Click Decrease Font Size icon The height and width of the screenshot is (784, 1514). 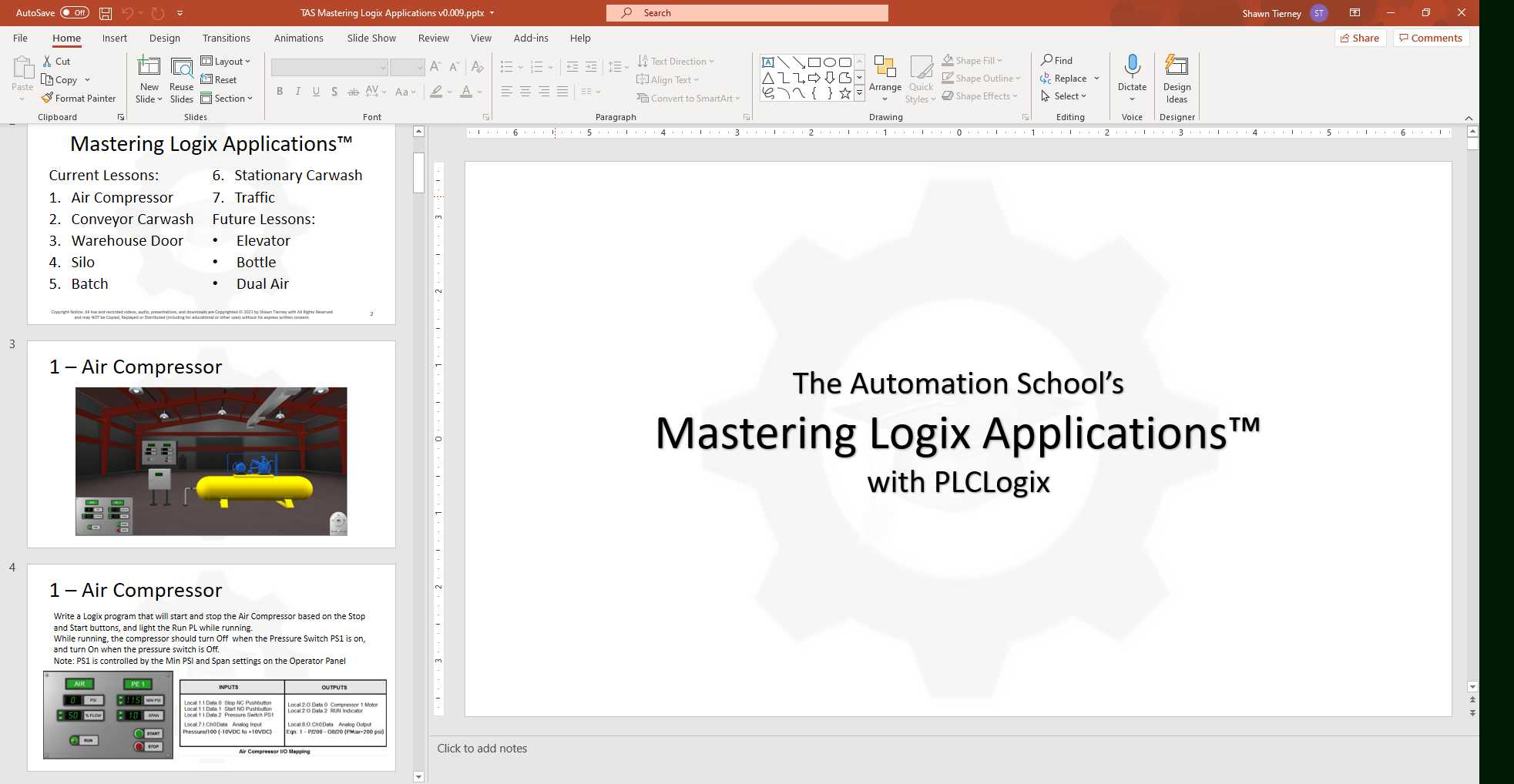(455, 67)
